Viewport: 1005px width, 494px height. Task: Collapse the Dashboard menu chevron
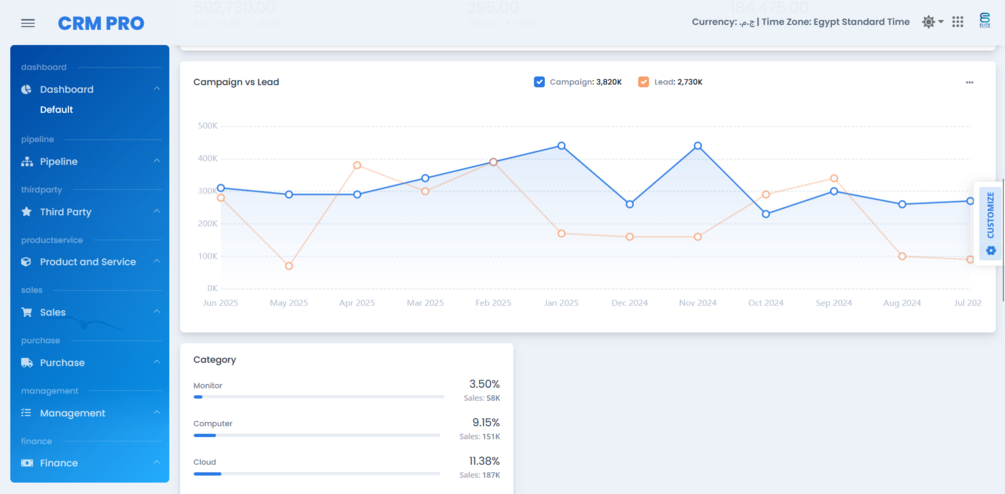(157, 89)
